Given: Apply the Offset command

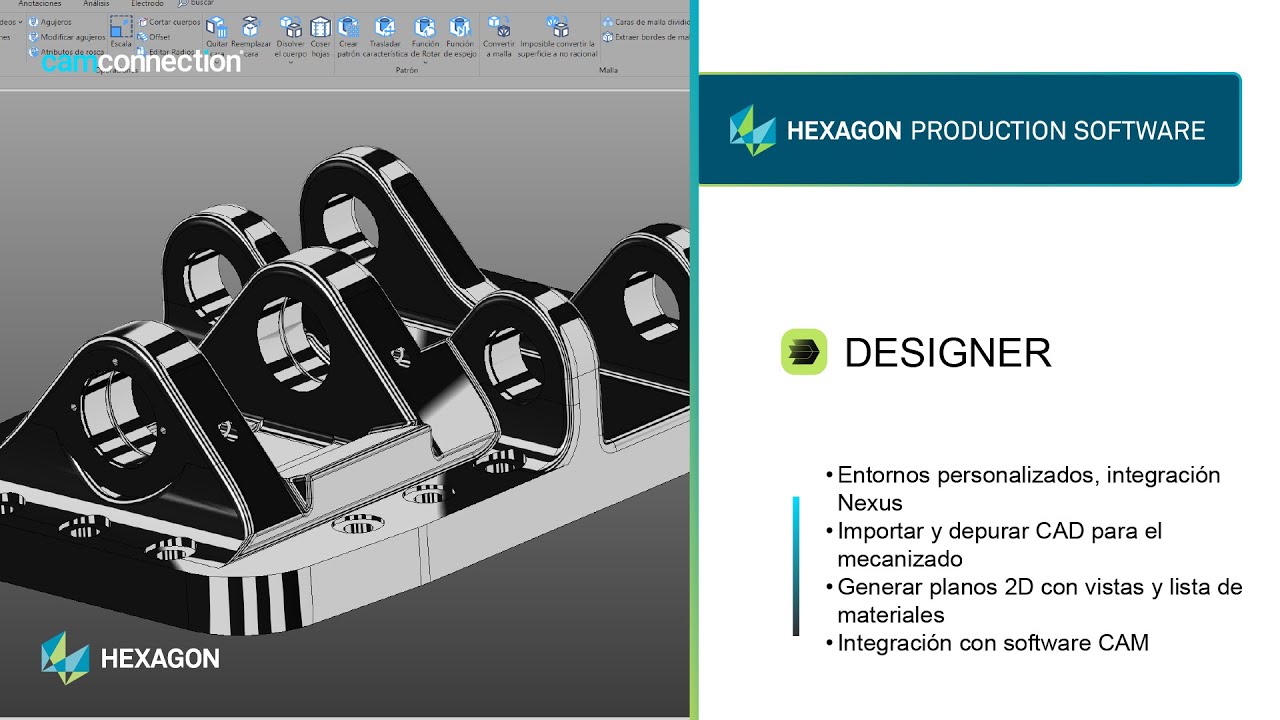Looking at the screenshot, I should pyautogui.click(x=153, y=37).
